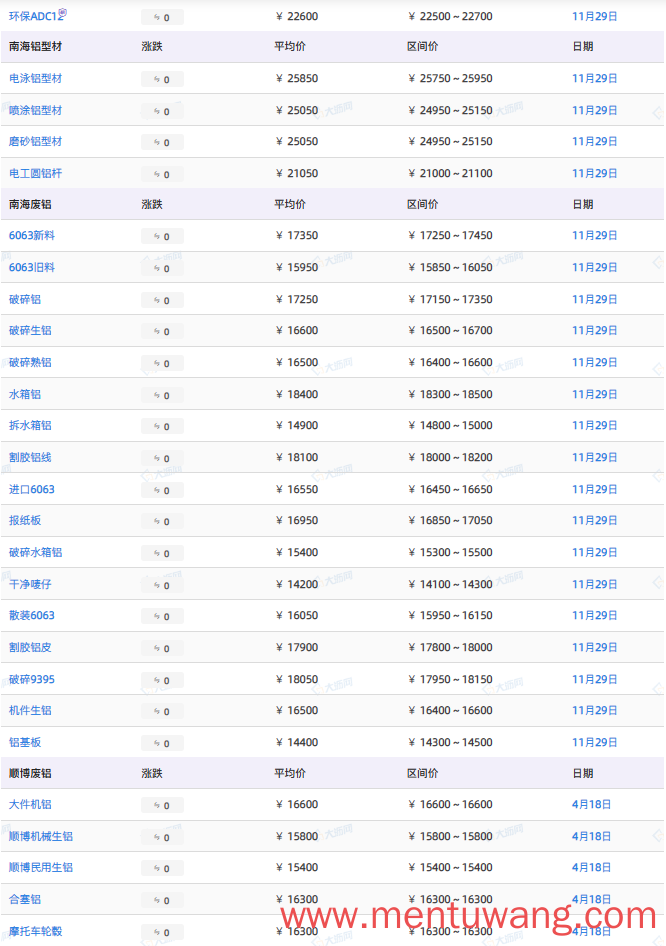This screenshot has height=946, width=666.
Task: Select price range ¥ 14800 ~ 15000
Action: (x=451, y=426)
